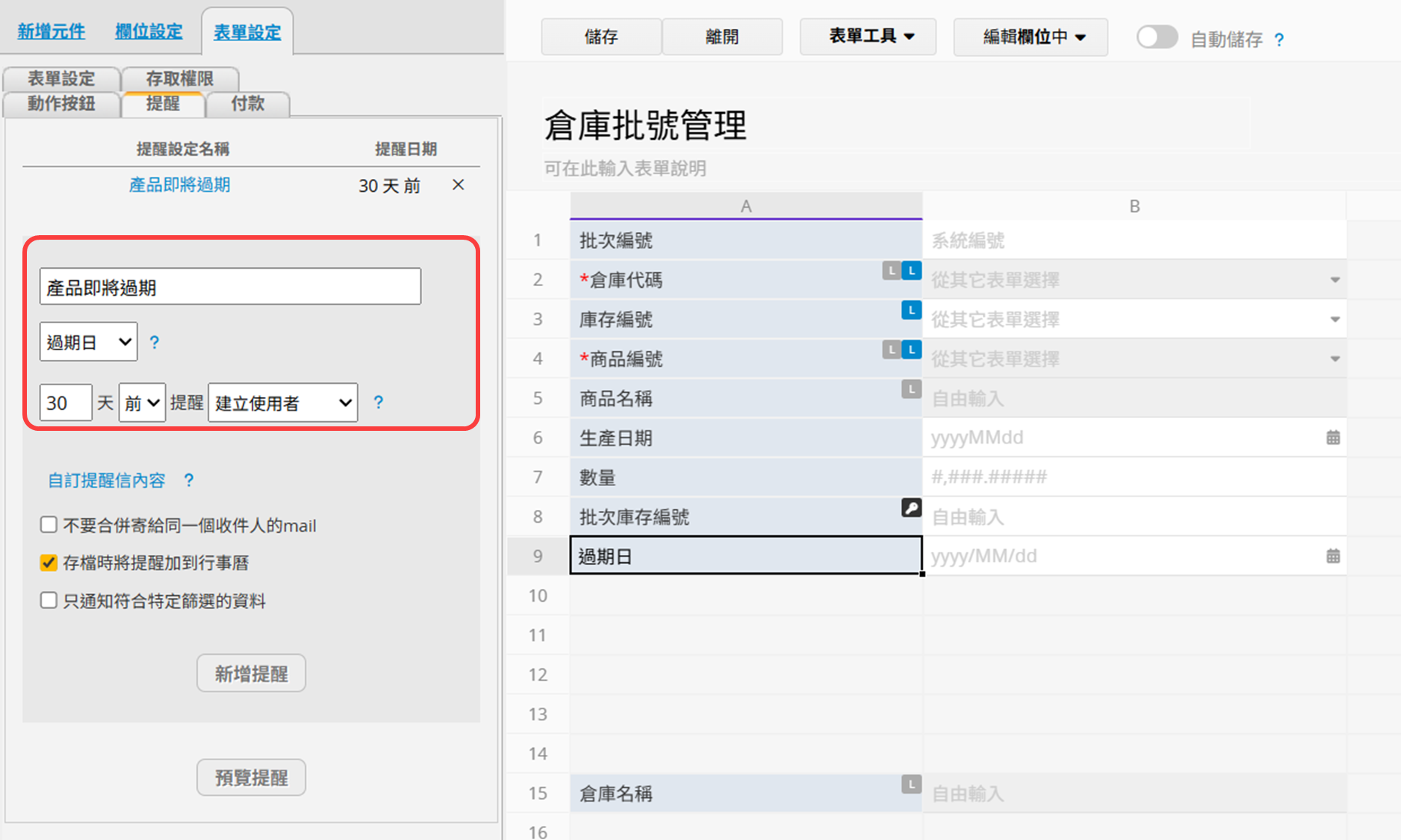Open the 存取權限 sub-tab
This screenshot has height=840, width=1401.
[179, 78]
